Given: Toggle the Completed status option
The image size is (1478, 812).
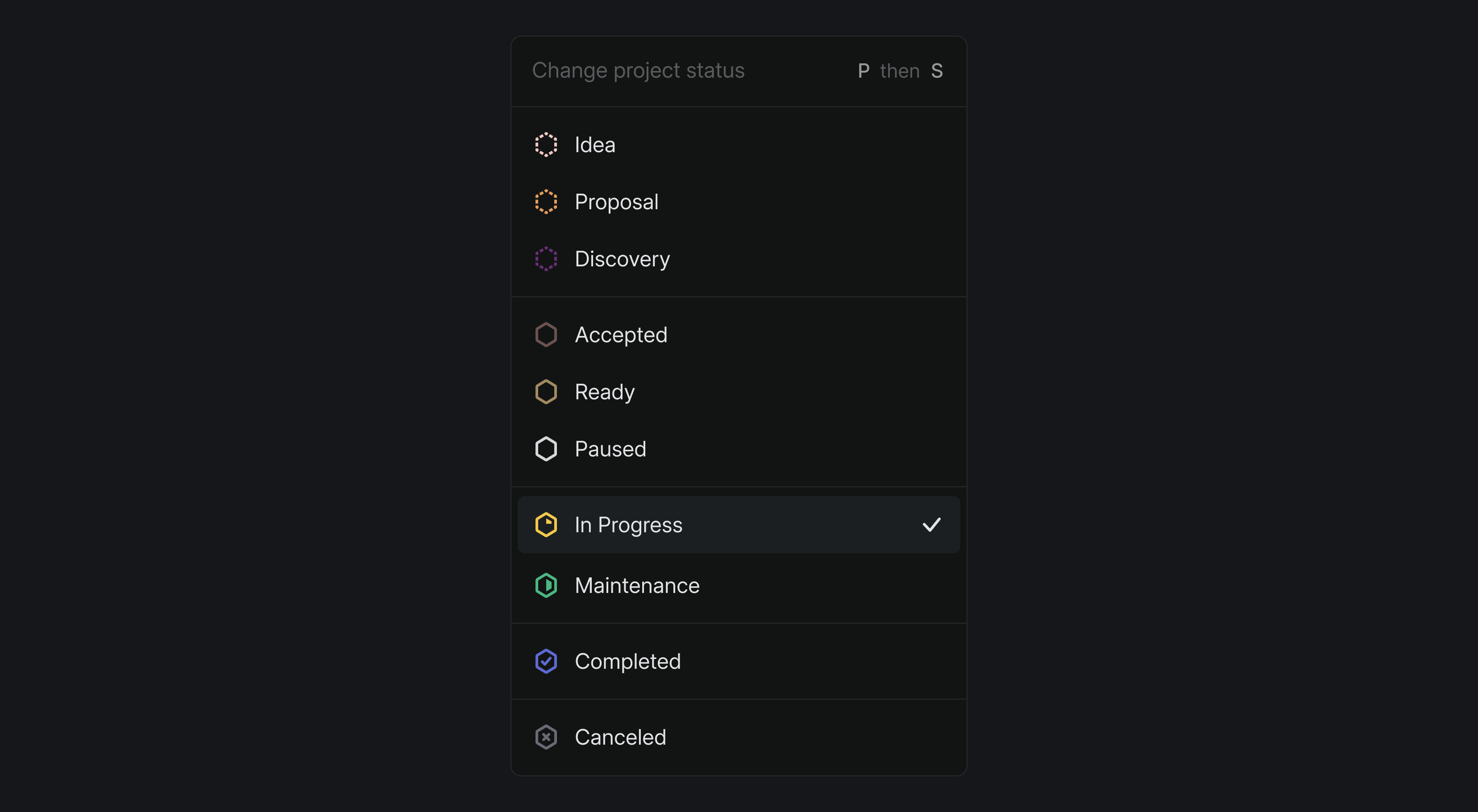Looking at the screenshot, I should point(738,660).
